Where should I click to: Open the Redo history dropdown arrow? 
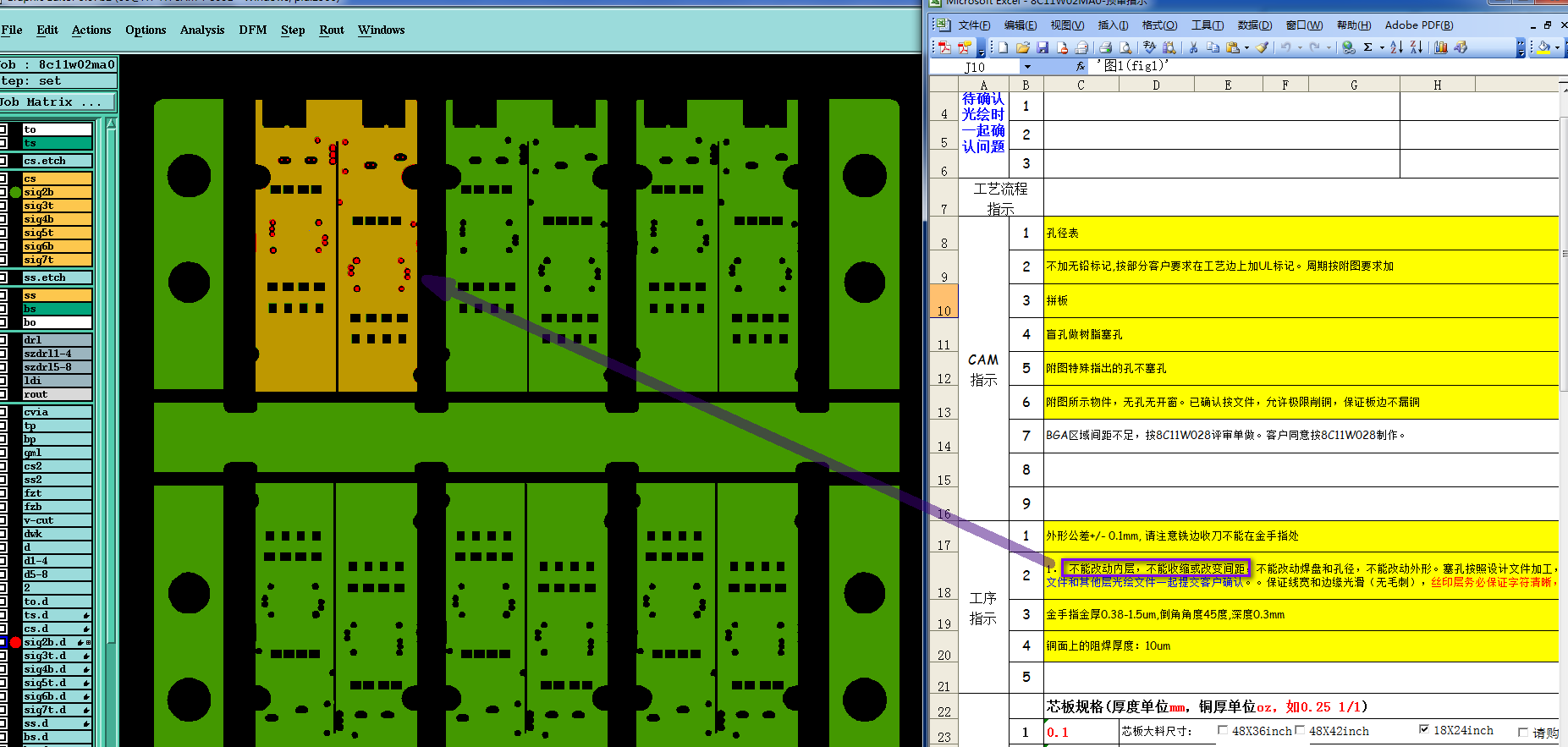coord(1329,48)
